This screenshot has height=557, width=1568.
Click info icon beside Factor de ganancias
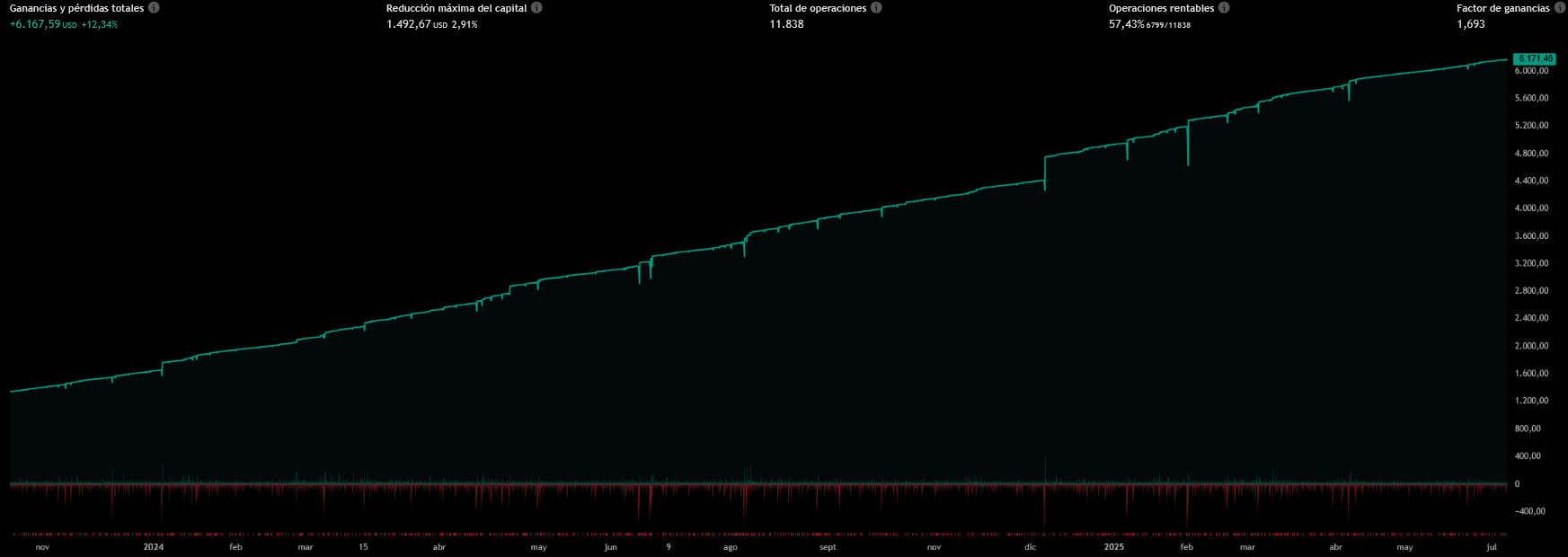[1559, 8]
